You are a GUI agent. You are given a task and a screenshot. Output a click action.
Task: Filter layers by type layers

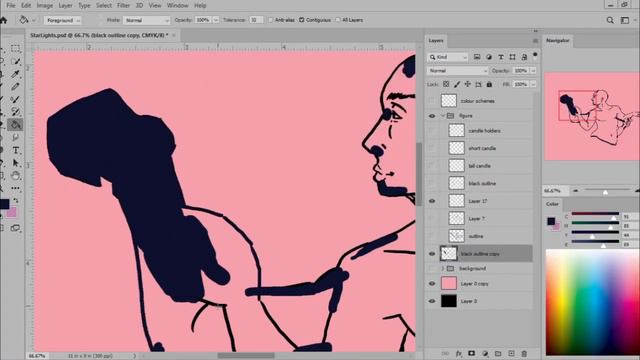pos(500,57)
